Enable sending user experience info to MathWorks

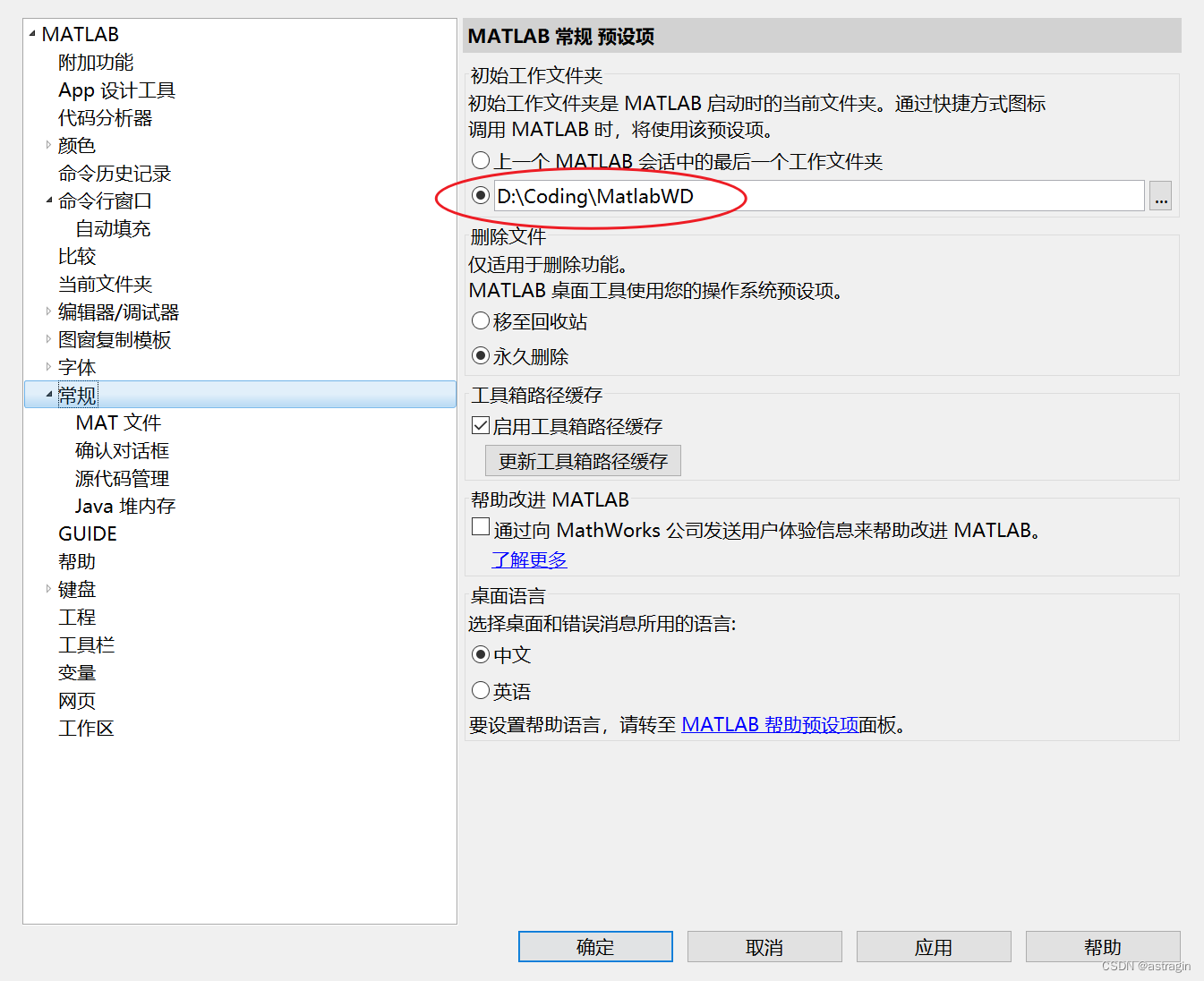(x=481, y=527)
